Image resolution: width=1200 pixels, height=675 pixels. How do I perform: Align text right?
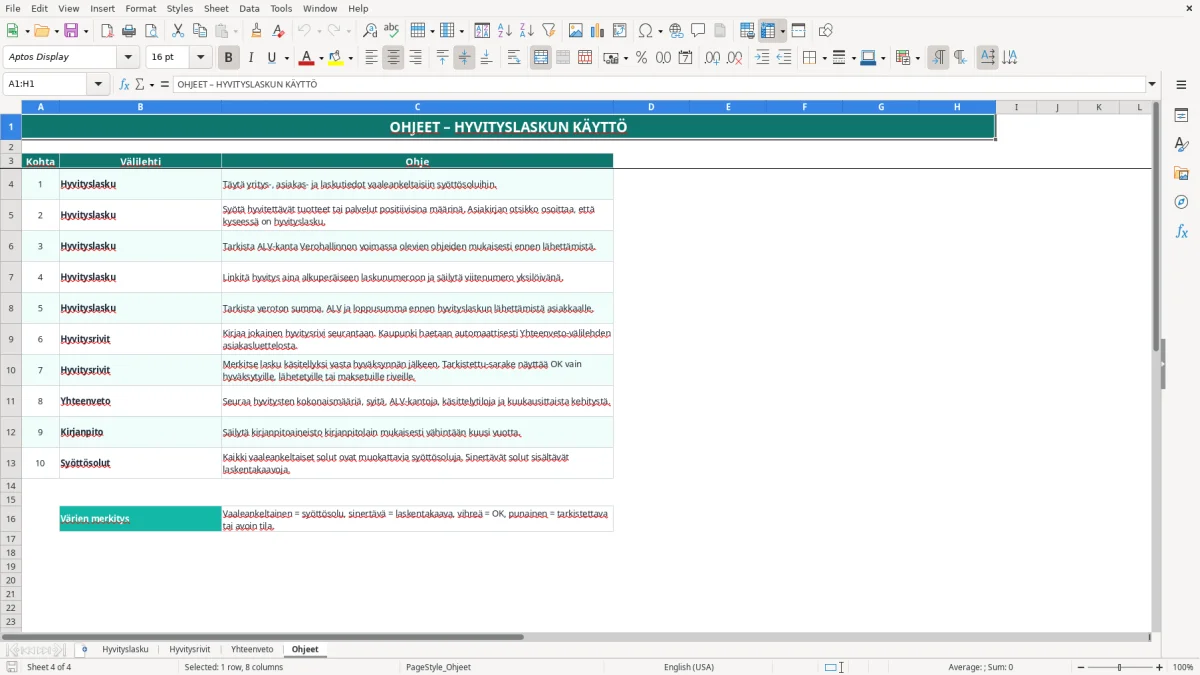coord(415,58)
